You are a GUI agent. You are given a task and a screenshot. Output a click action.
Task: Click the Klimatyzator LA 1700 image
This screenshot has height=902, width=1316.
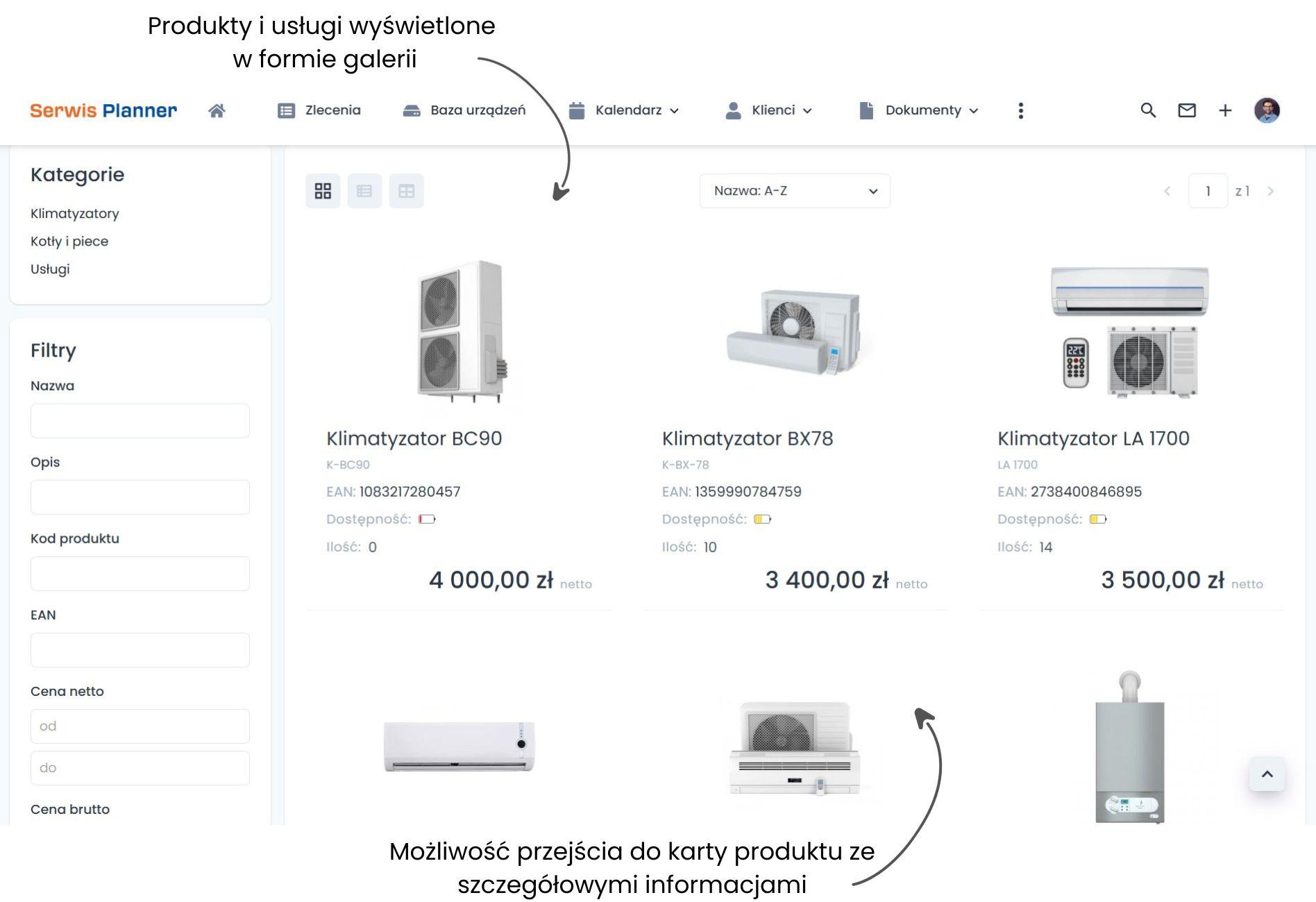point(1129,331)
